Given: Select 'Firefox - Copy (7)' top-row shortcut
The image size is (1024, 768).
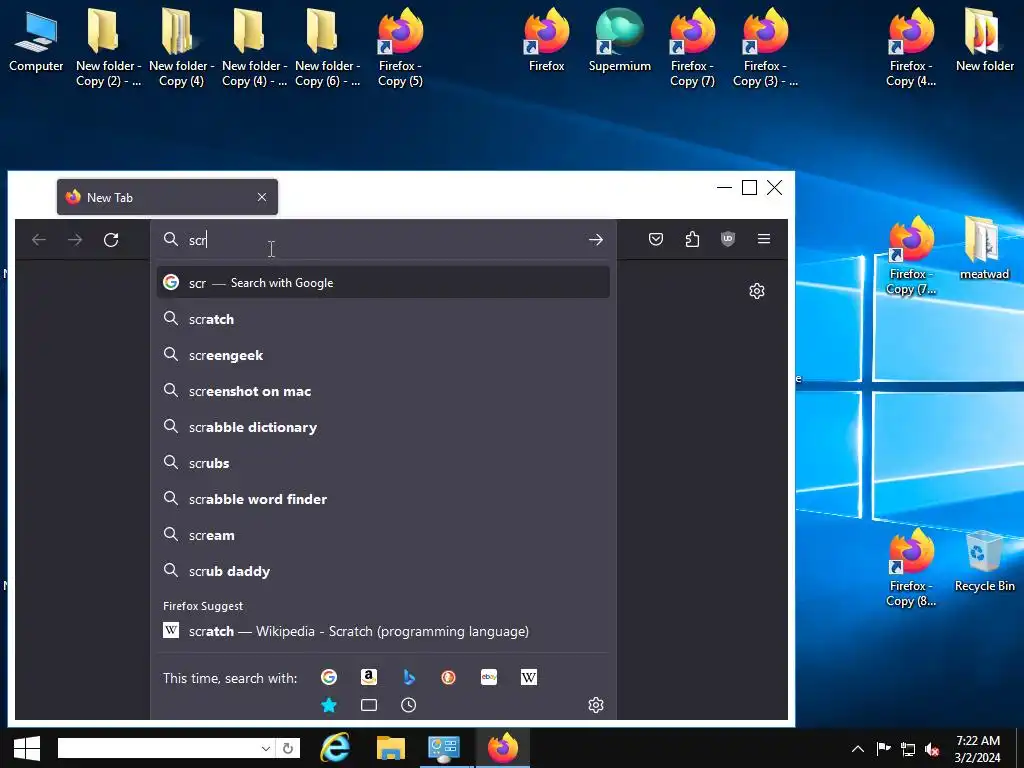Looking at the screenshot, I should [x=692, y=48].
